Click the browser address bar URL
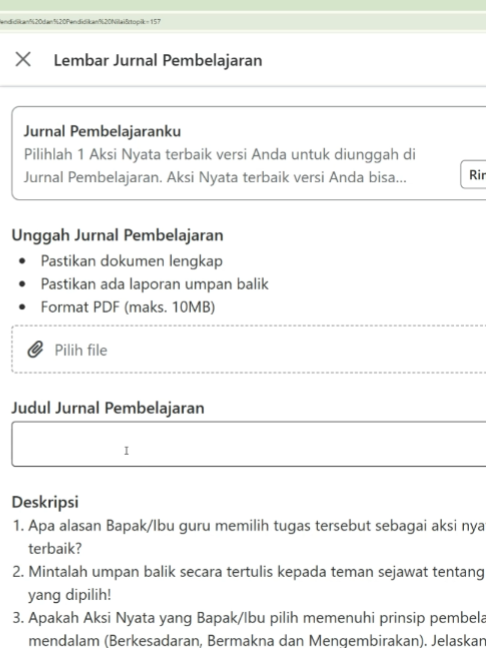486x648 pixels. pyautogui.click(x=80, y=21)
